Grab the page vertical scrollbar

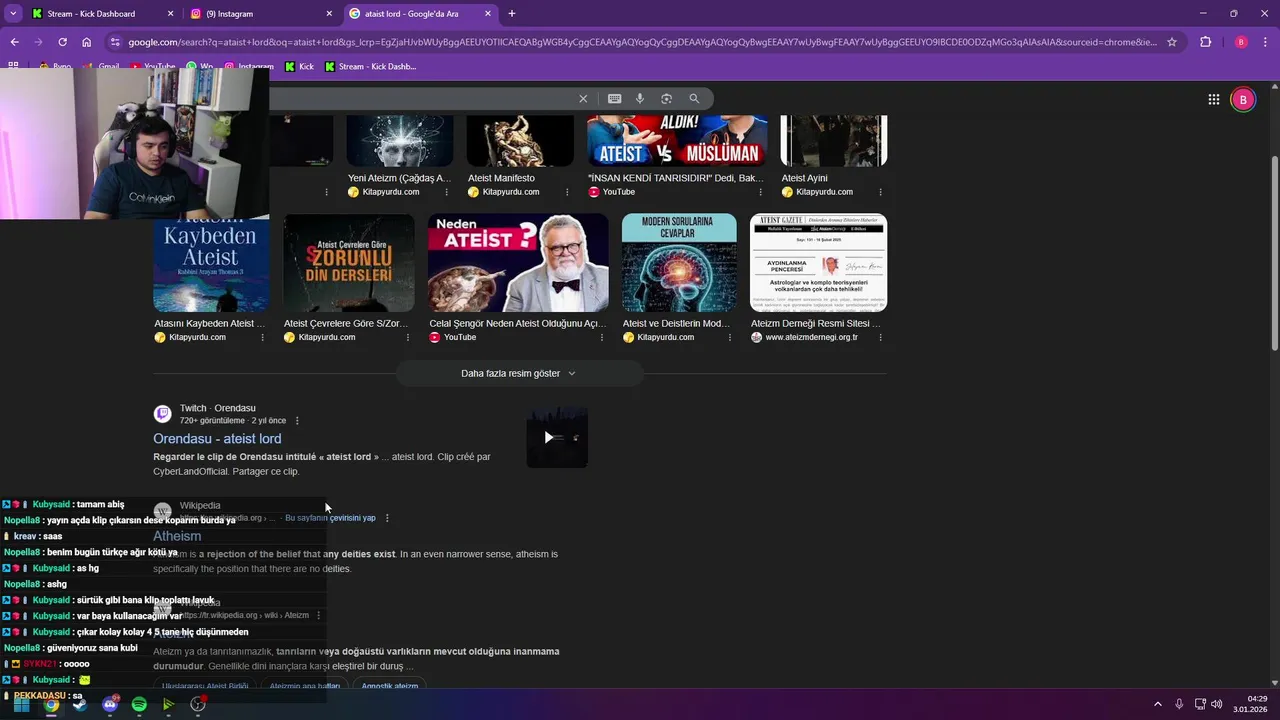click(1274, 253)
